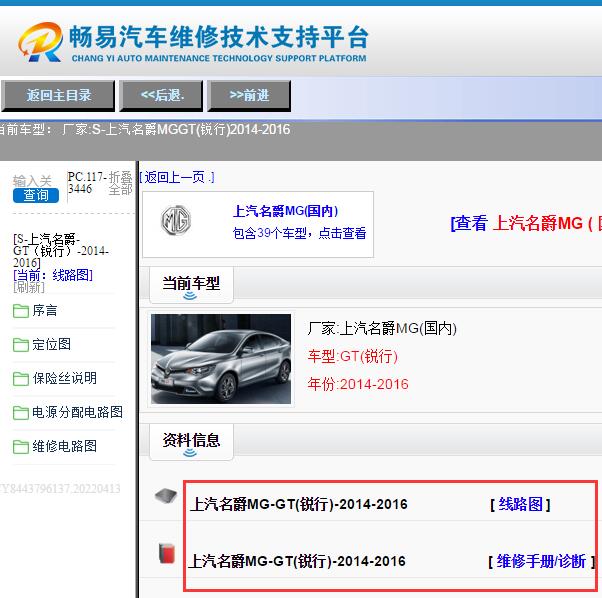Open the 保险丝说明 tree item

64,378
